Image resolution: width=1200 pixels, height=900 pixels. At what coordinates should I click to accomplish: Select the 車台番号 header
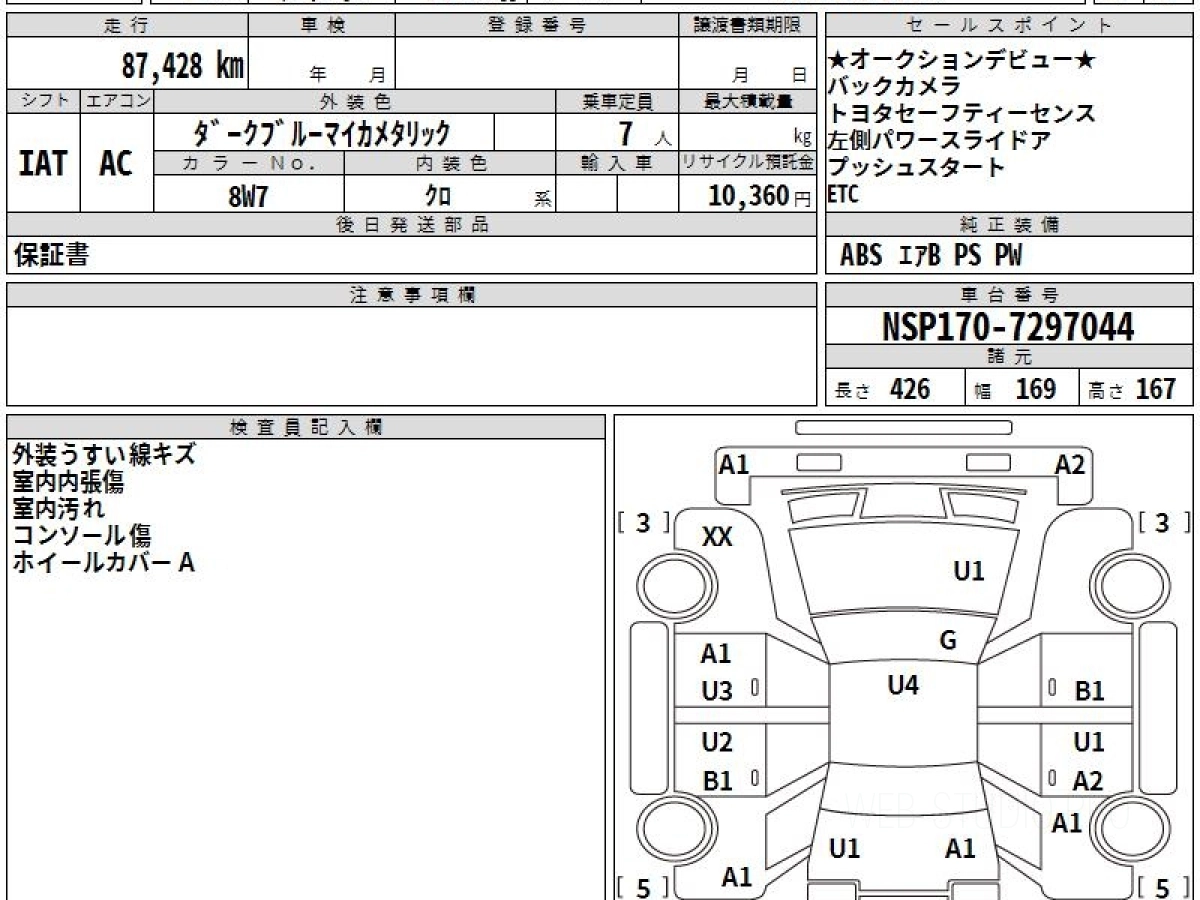(x=1010, y=295)
